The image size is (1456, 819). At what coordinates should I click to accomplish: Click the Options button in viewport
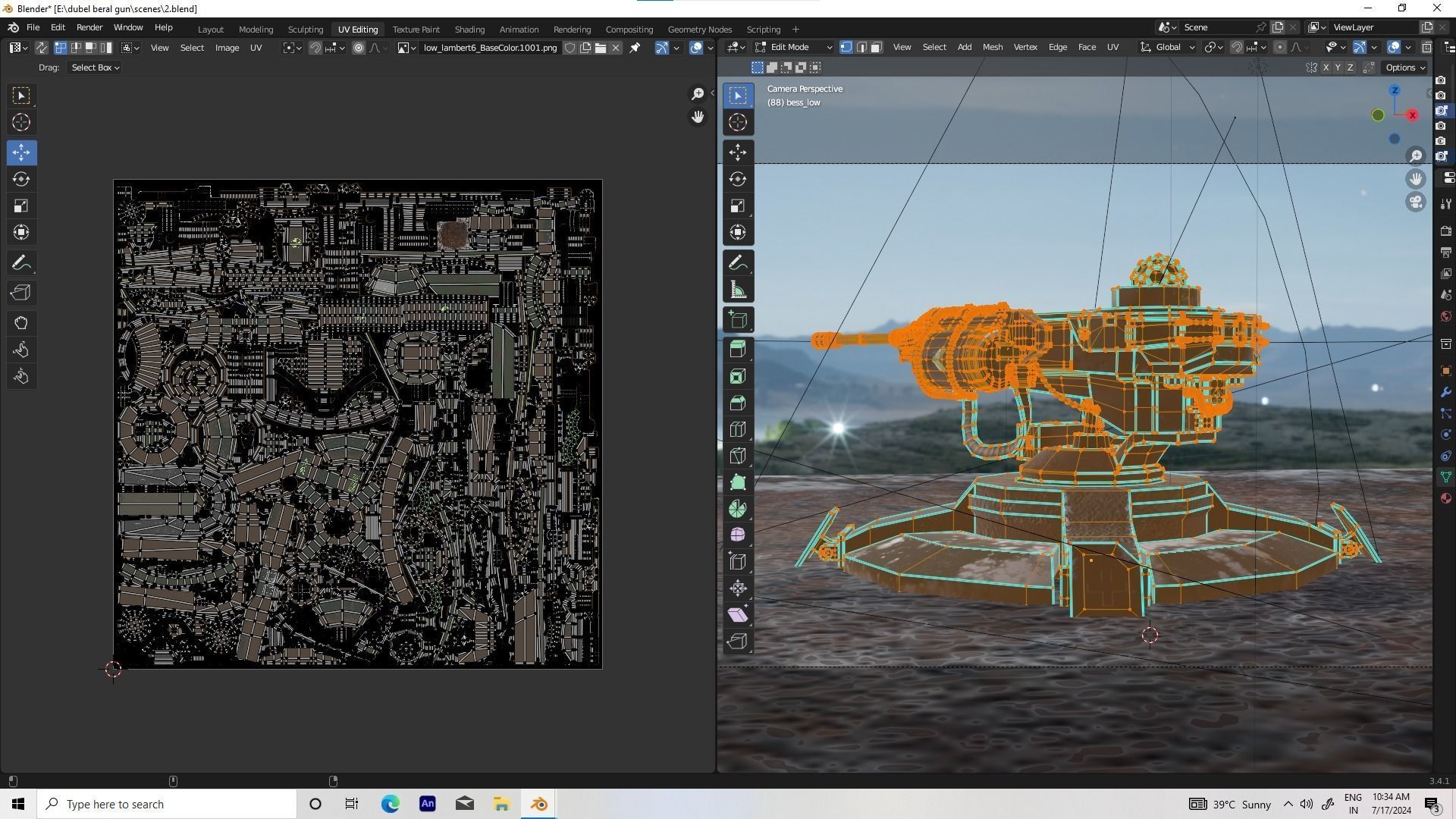point(1404,67)
